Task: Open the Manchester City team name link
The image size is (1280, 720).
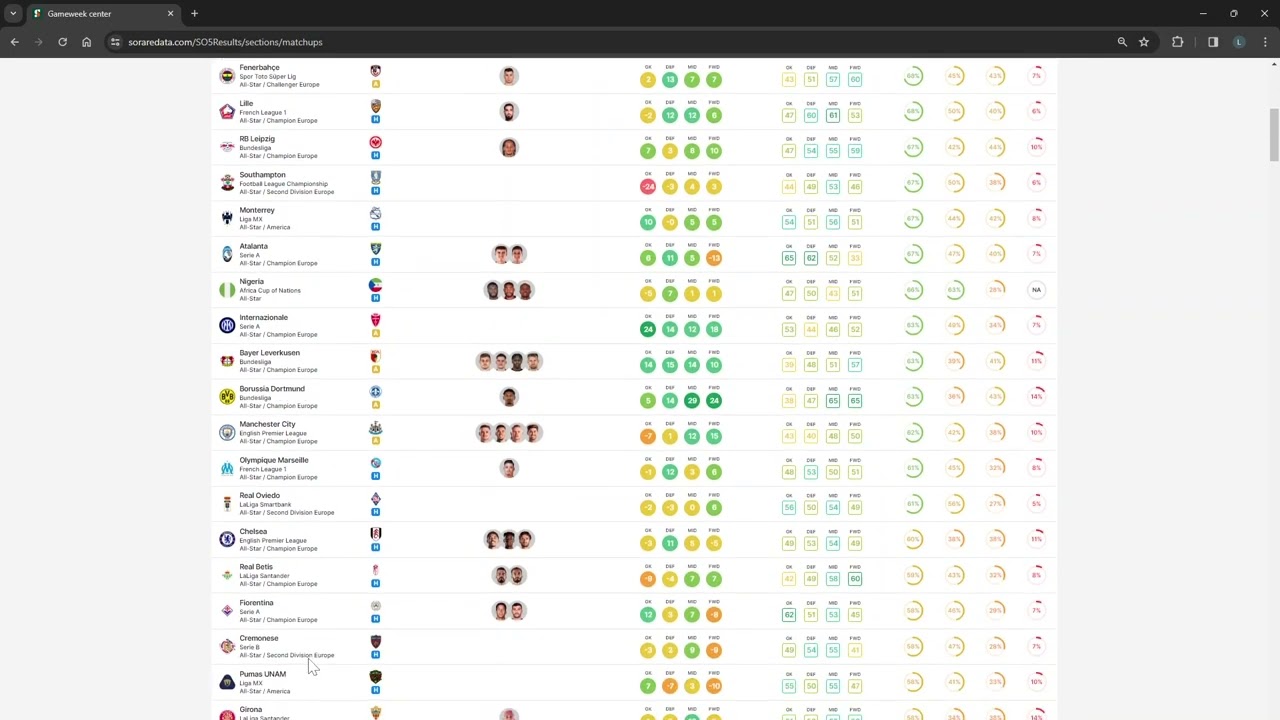Action: (267, 424)
